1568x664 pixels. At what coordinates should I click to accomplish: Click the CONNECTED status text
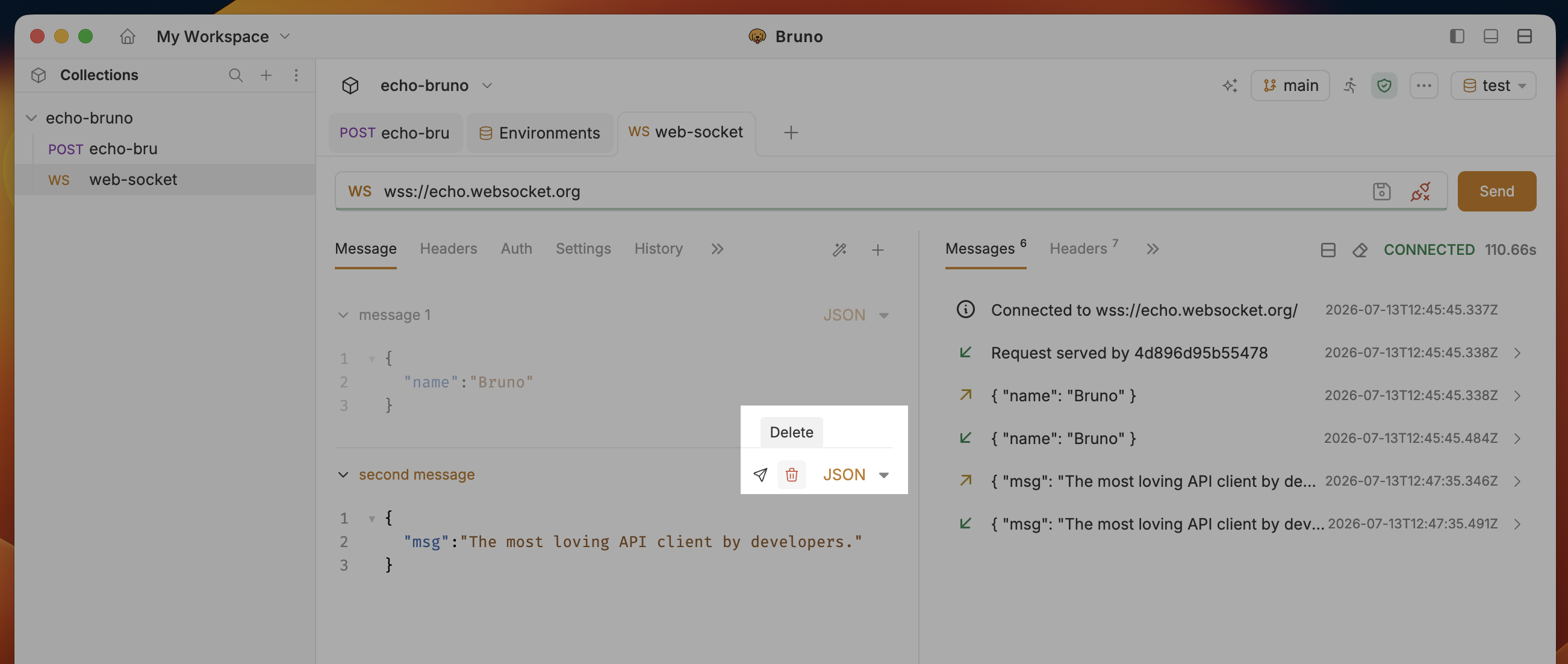1429,250
